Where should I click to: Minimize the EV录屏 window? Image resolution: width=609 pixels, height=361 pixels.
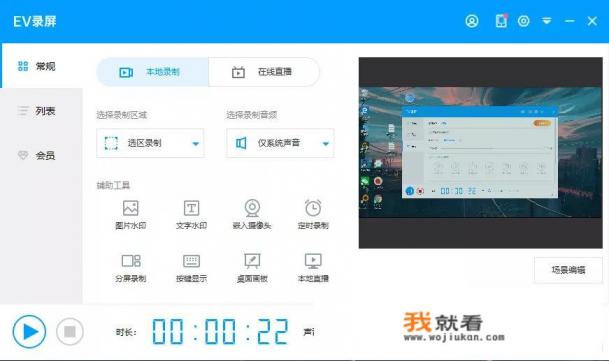coord(569,21)
